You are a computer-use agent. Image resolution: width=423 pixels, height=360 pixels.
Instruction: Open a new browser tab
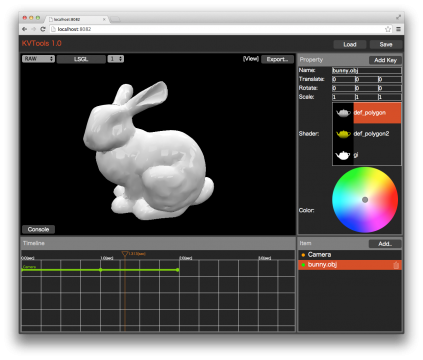coord(115,19)
